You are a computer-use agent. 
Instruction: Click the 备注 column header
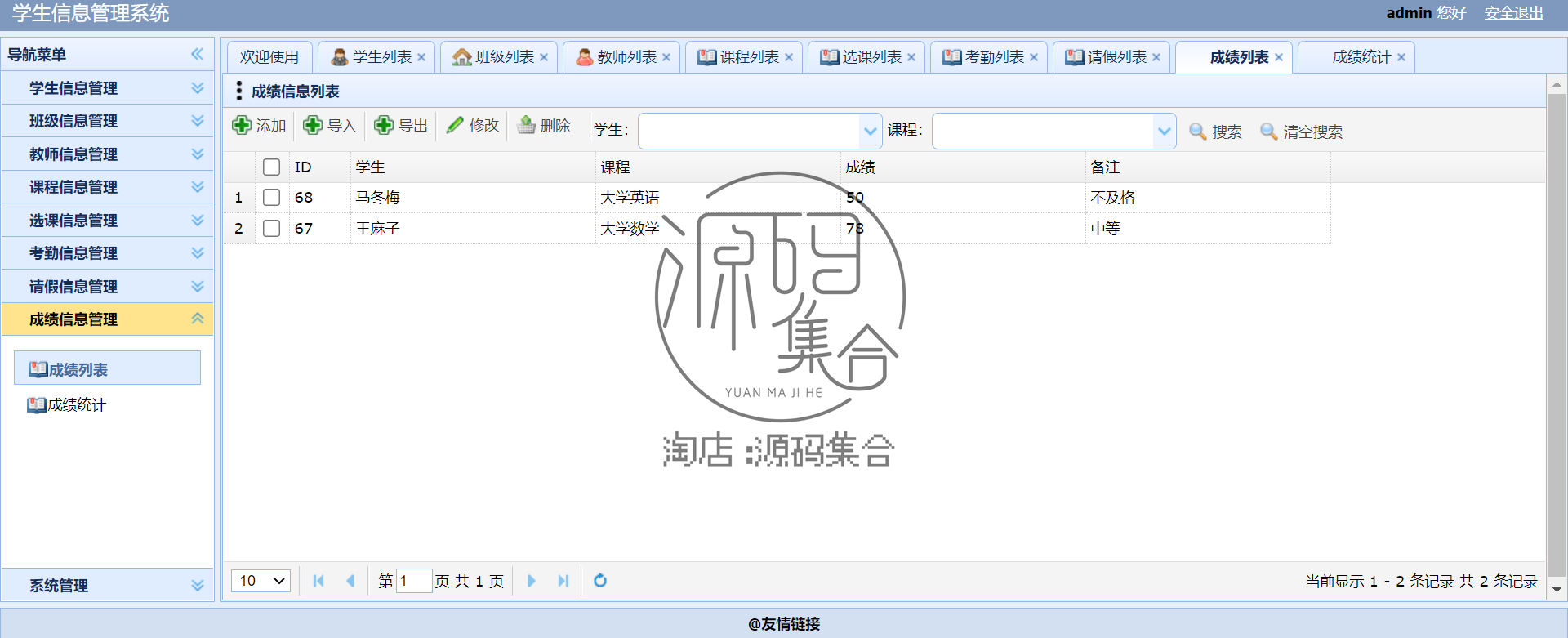[x=1208, y=167]
